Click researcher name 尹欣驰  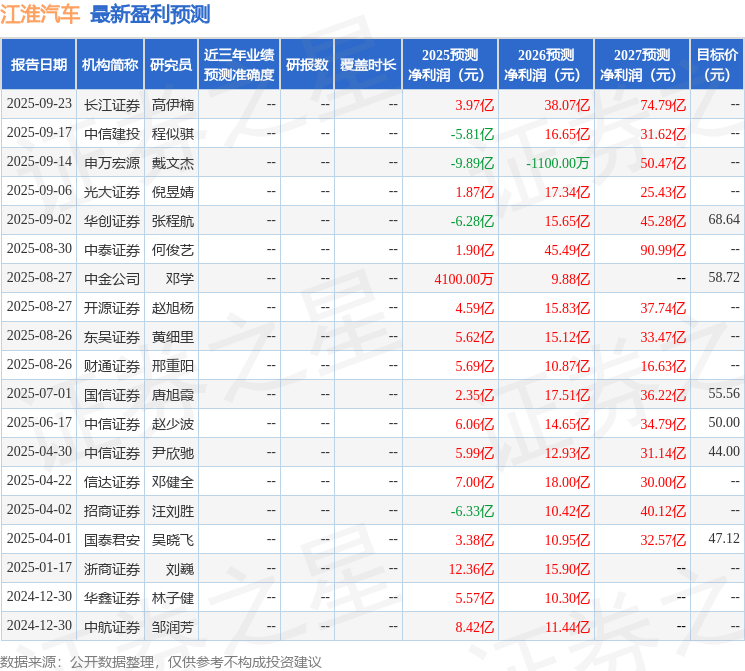click(172, 453)
